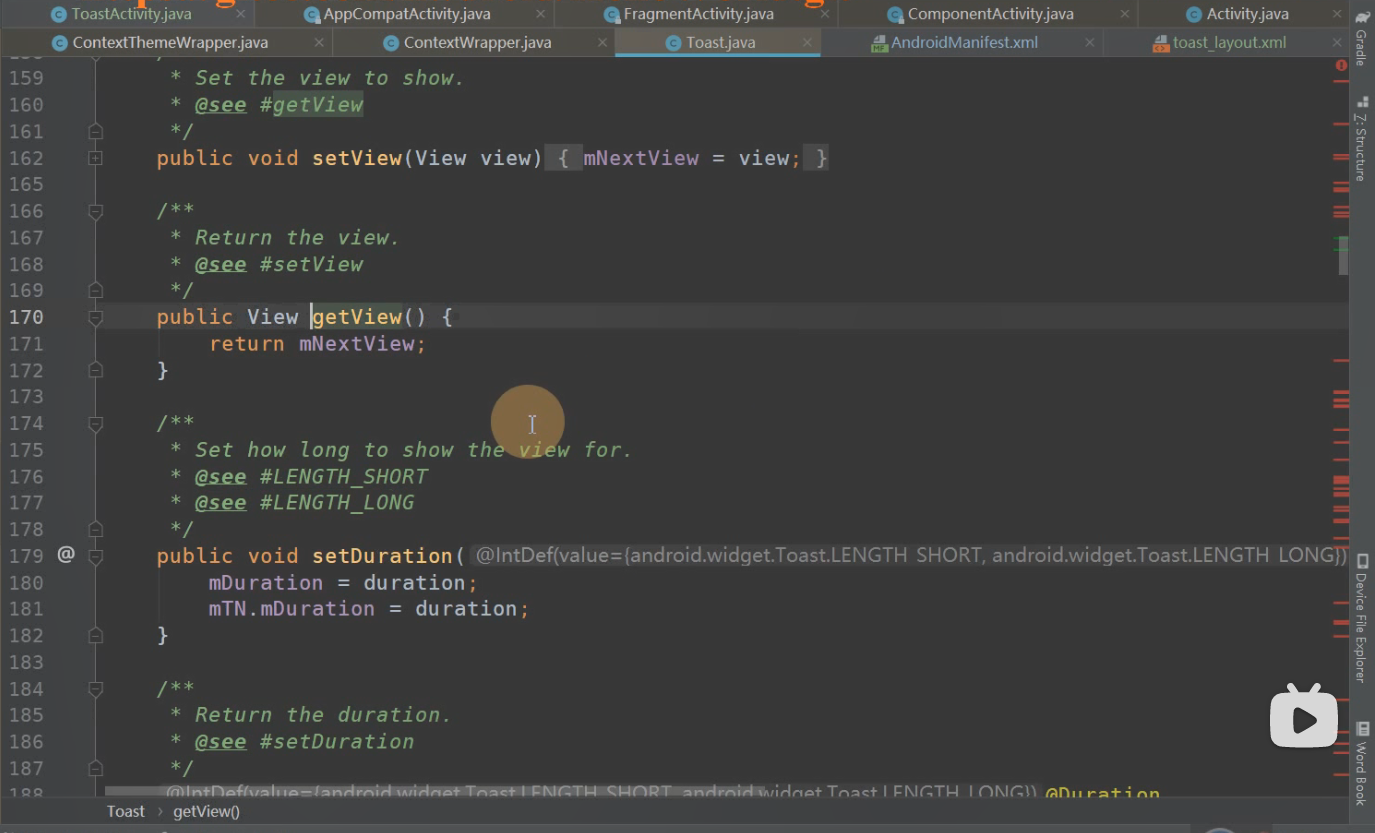Click line number 170 in the gutter
This screenshot has width=1375, height=833.
pos(26,317)
